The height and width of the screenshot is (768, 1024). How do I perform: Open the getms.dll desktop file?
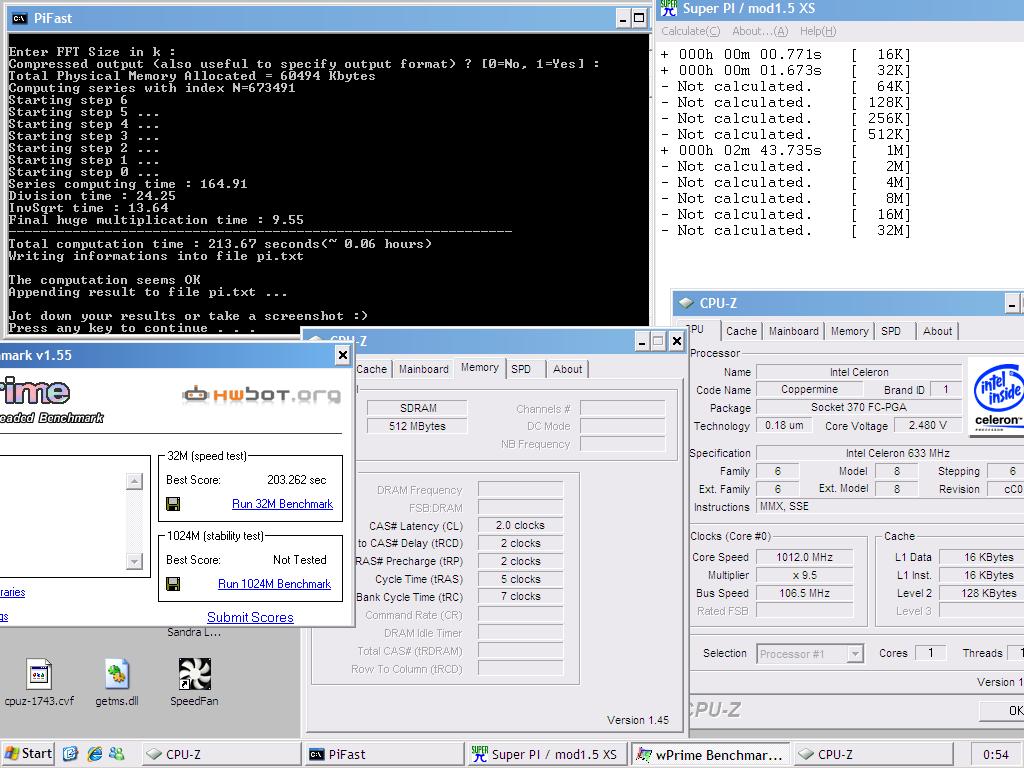click(117, 682)
